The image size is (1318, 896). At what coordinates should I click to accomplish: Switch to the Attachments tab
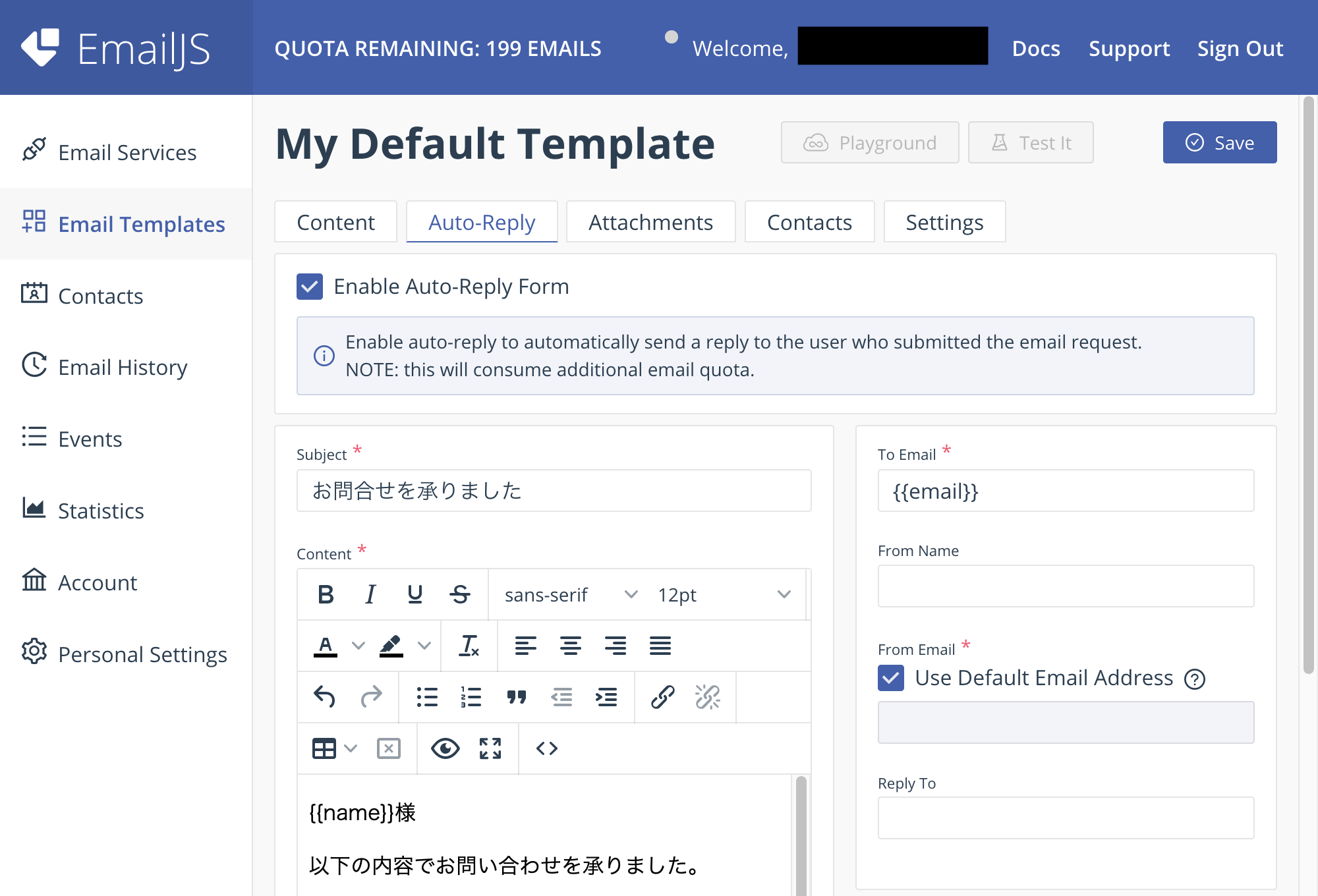click(650, 222)
